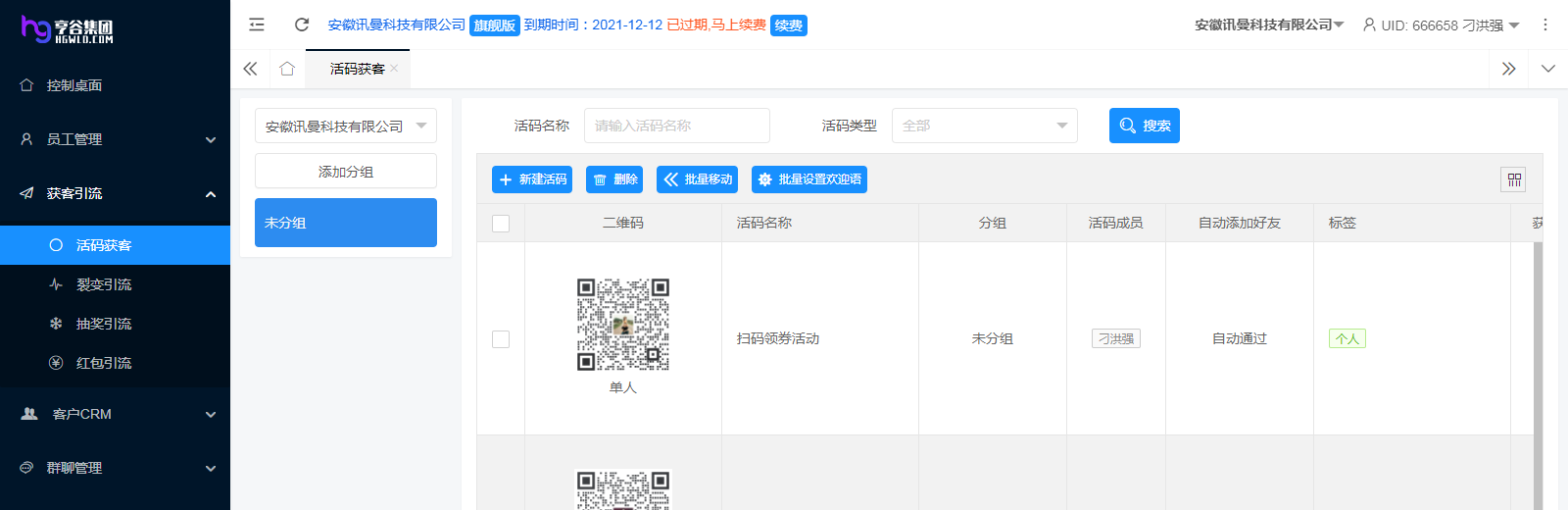Screen dimensions: 1568x510
Task: Click the refresh icon in the top bar
Action: (302, 25)
